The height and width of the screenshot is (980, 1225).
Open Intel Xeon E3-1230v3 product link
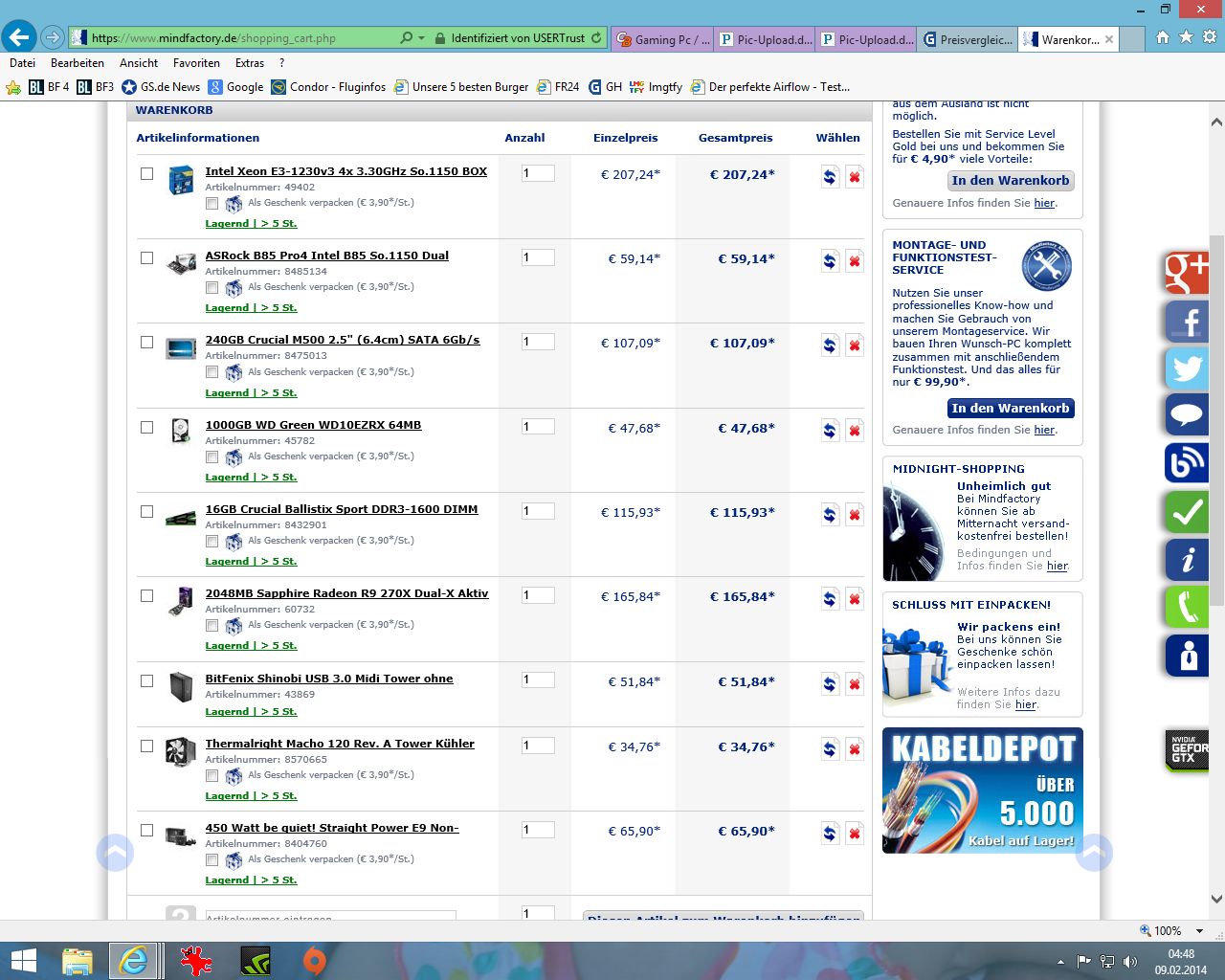click(346, 171)
